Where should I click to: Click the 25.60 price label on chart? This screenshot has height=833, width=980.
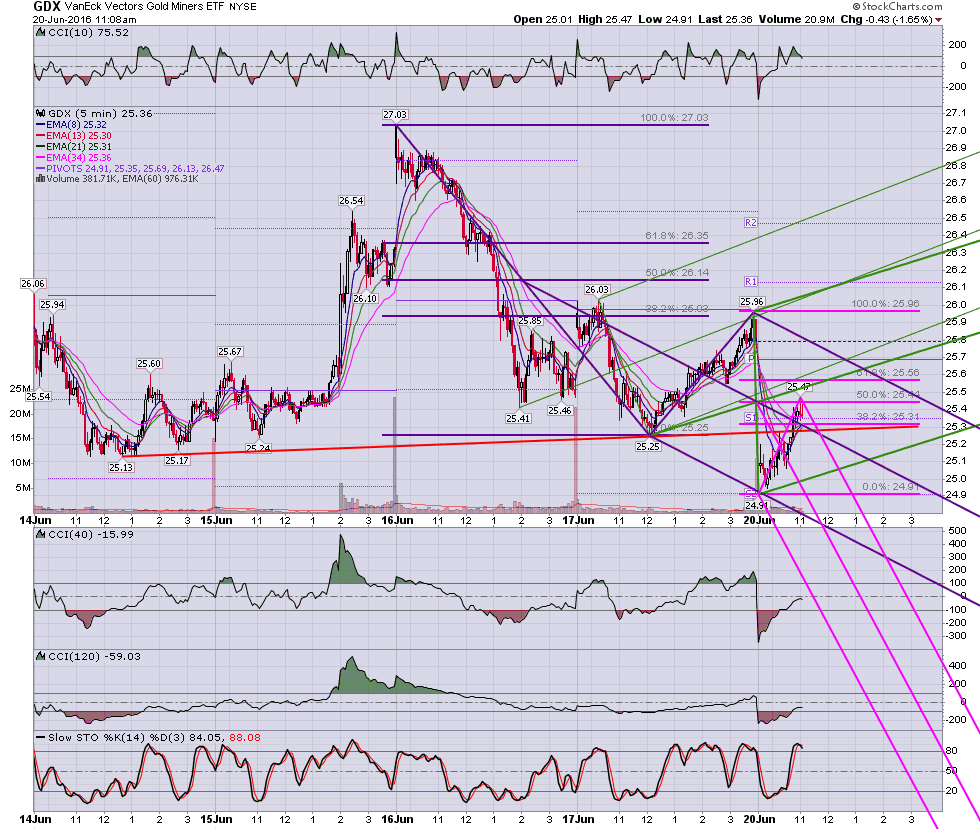coord(149,364)
